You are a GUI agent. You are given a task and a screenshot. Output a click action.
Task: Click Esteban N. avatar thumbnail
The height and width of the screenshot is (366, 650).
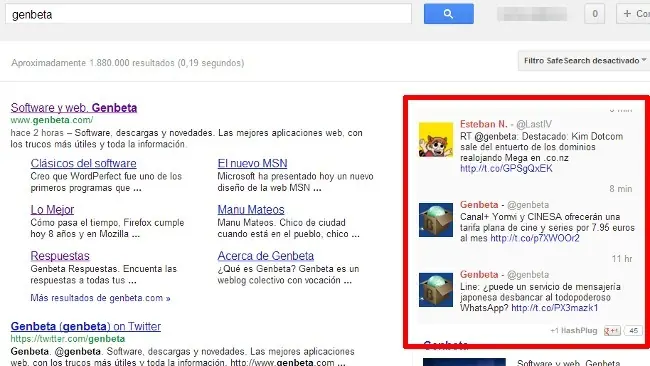pos(436,139)
